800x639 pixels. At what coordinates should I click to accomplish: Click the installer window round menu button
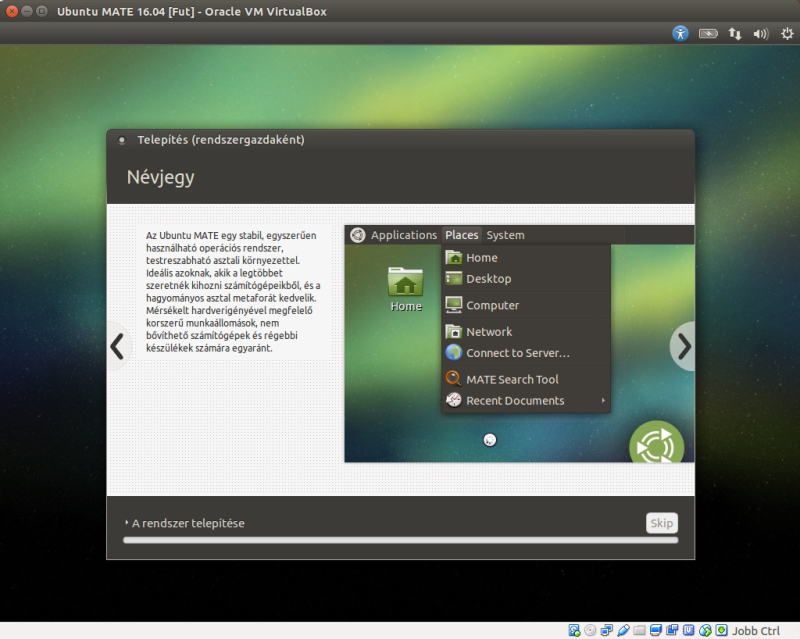click(121, 140)
